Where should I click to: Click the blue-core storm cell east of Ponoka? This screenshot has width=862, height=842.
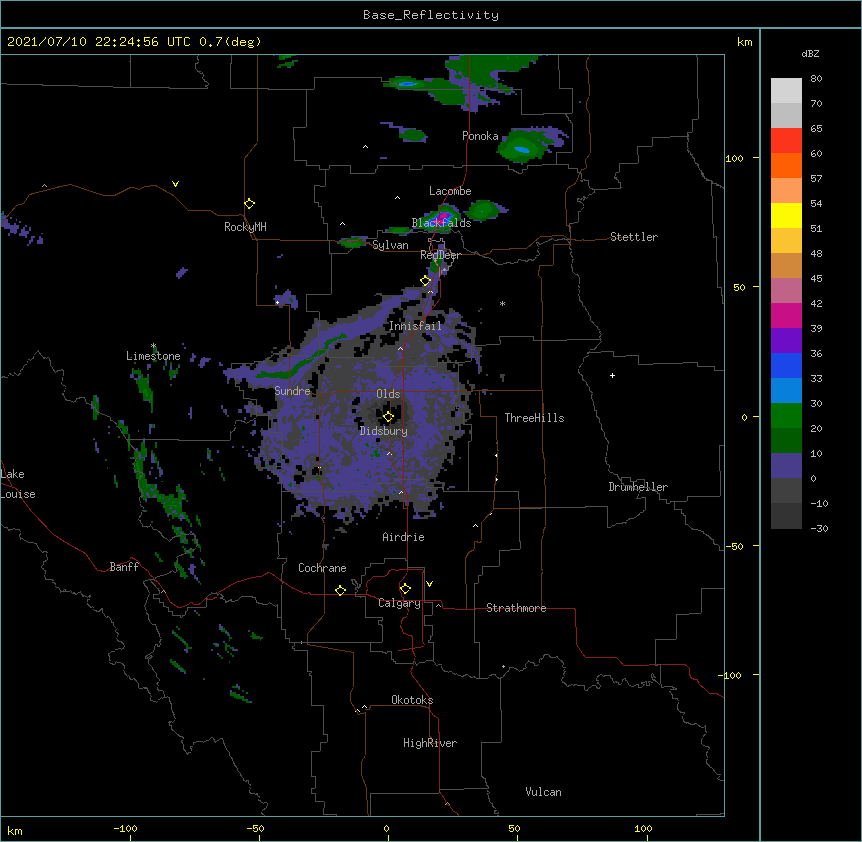pos(521,148)
